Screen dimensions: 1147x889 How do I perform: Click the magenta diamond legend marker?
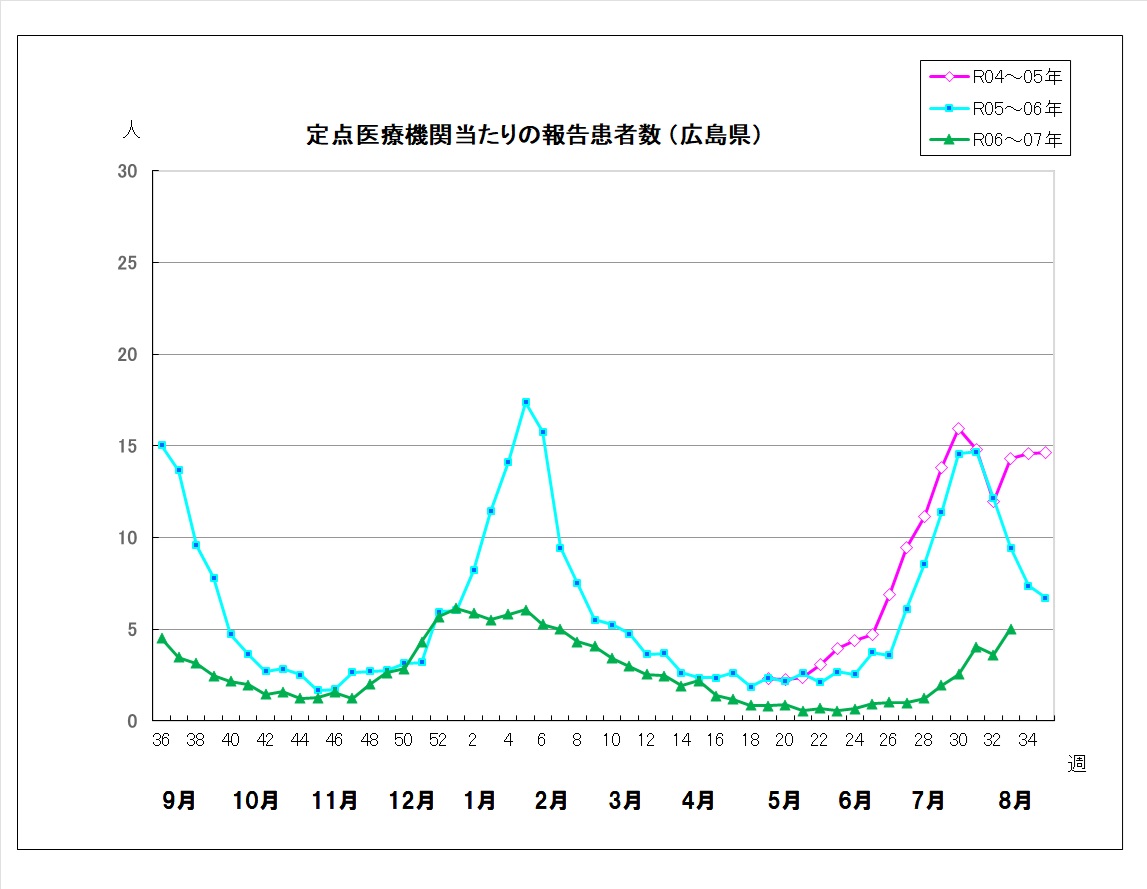pos(949,77)
